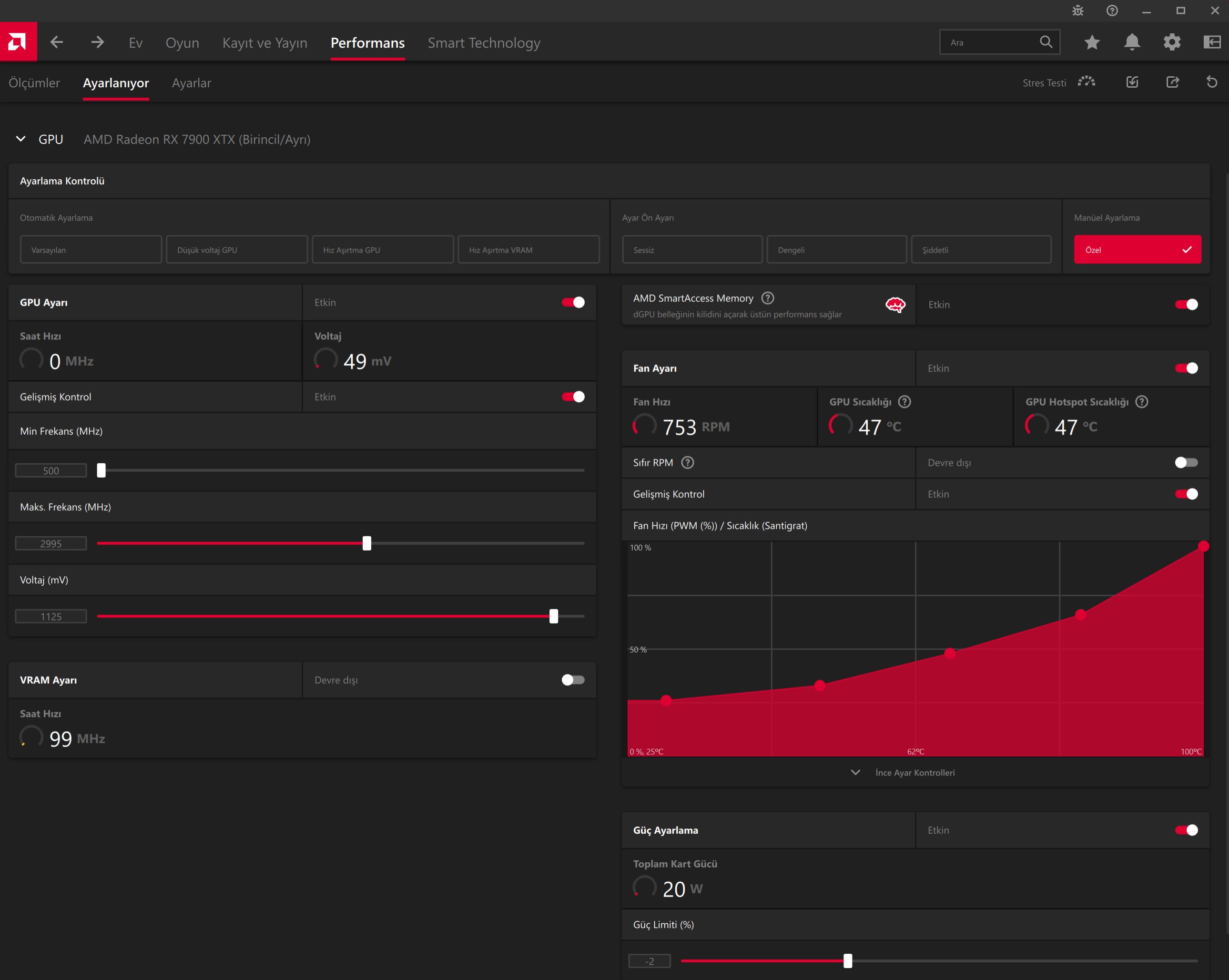Click fan curve point at 50 % line
Viewport: 1229px width, 980px height.
coord(950,653)
